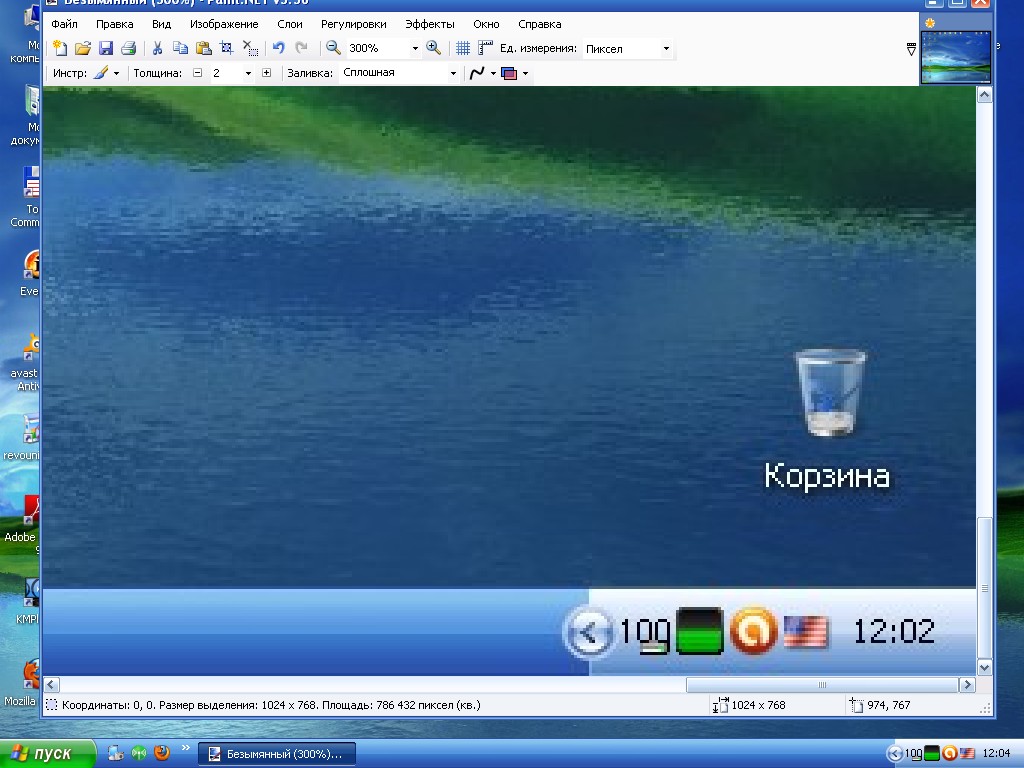The height and width of the screenshot is (768, 1024).
Task: Save the image with the floppy icon
Action: click(105, 48)
